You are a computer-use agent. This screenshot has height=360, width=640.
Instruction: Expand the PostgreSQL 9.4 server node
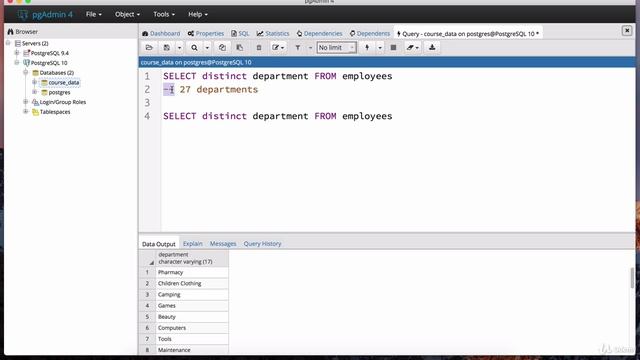pos(17,53)
